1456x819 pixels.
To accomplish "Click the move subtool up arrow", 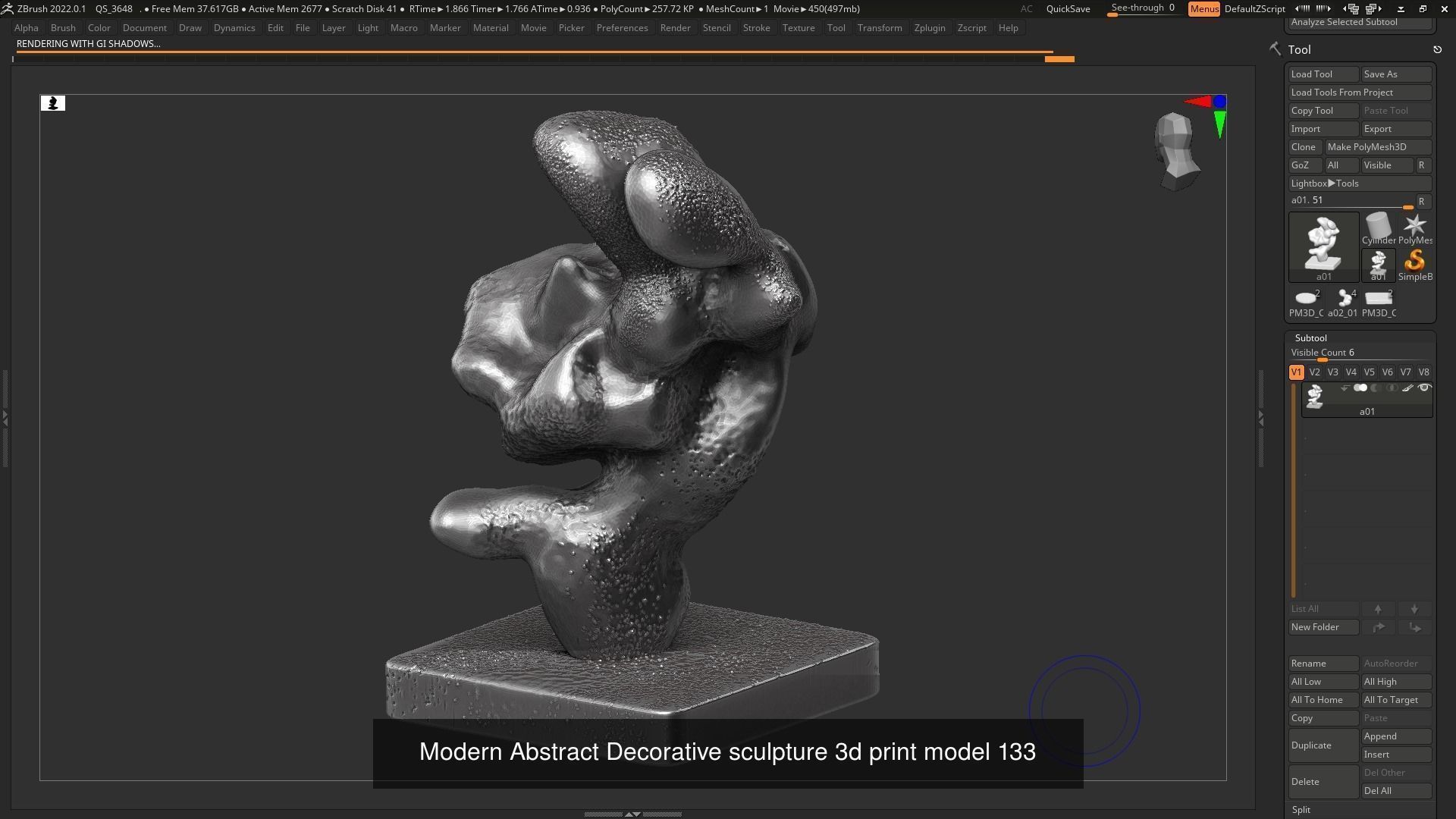I will [x=1378, y=609].
